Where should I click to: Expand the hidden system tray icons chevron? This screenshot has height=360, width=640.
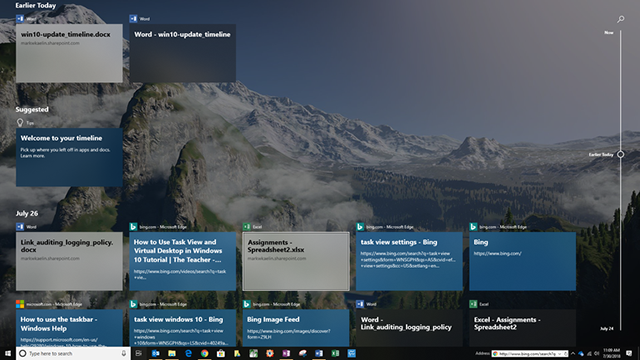click(x=573, y=353)
